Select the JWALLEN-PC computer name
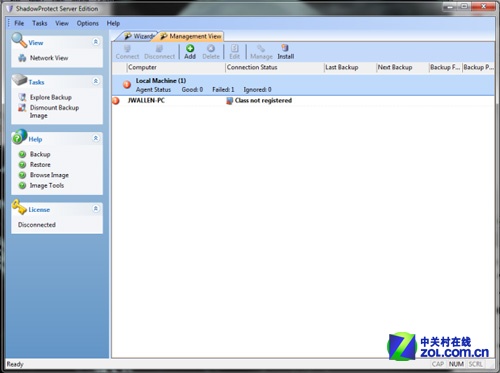 [x=146, y=100]
